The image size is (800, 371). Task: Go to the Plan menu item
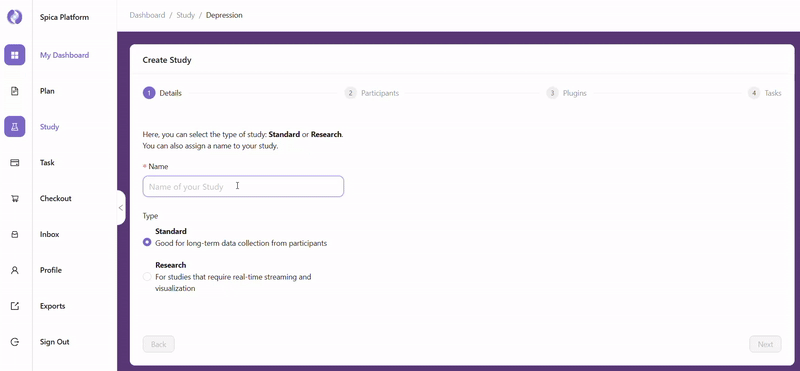click(47, 91)
